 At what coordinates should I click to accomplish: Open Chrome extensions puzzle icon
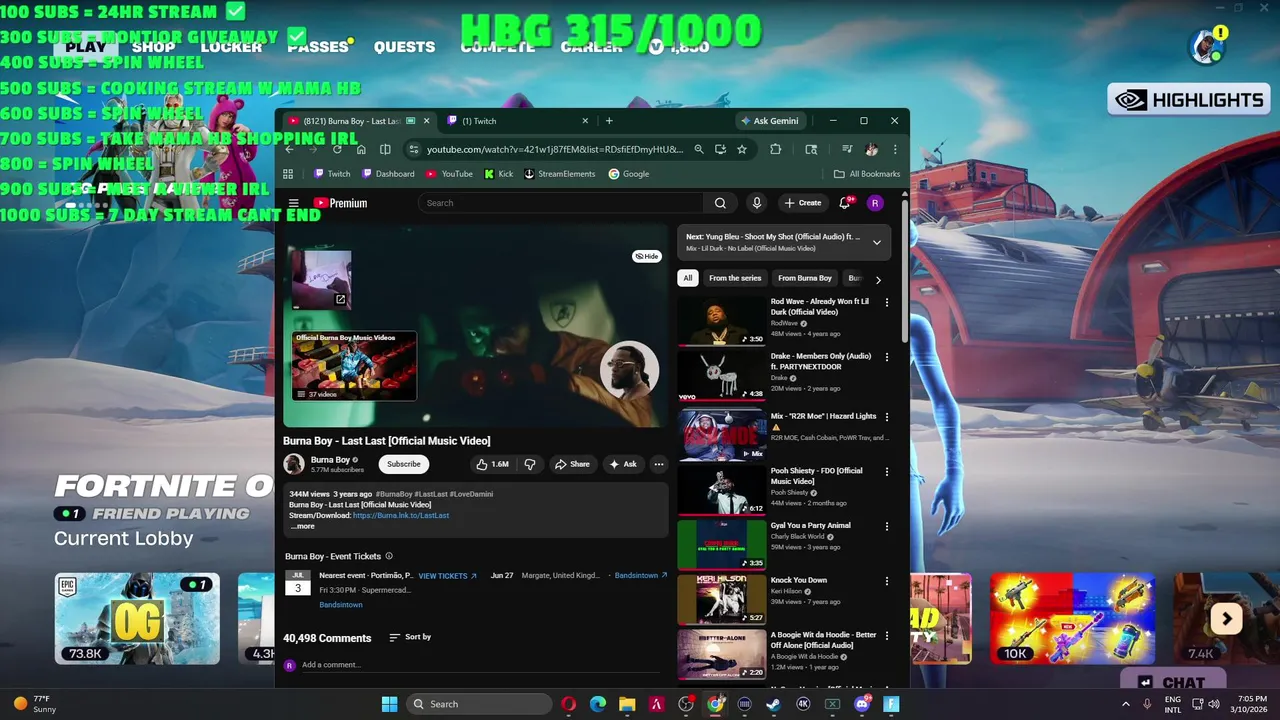tap(775, 149)
